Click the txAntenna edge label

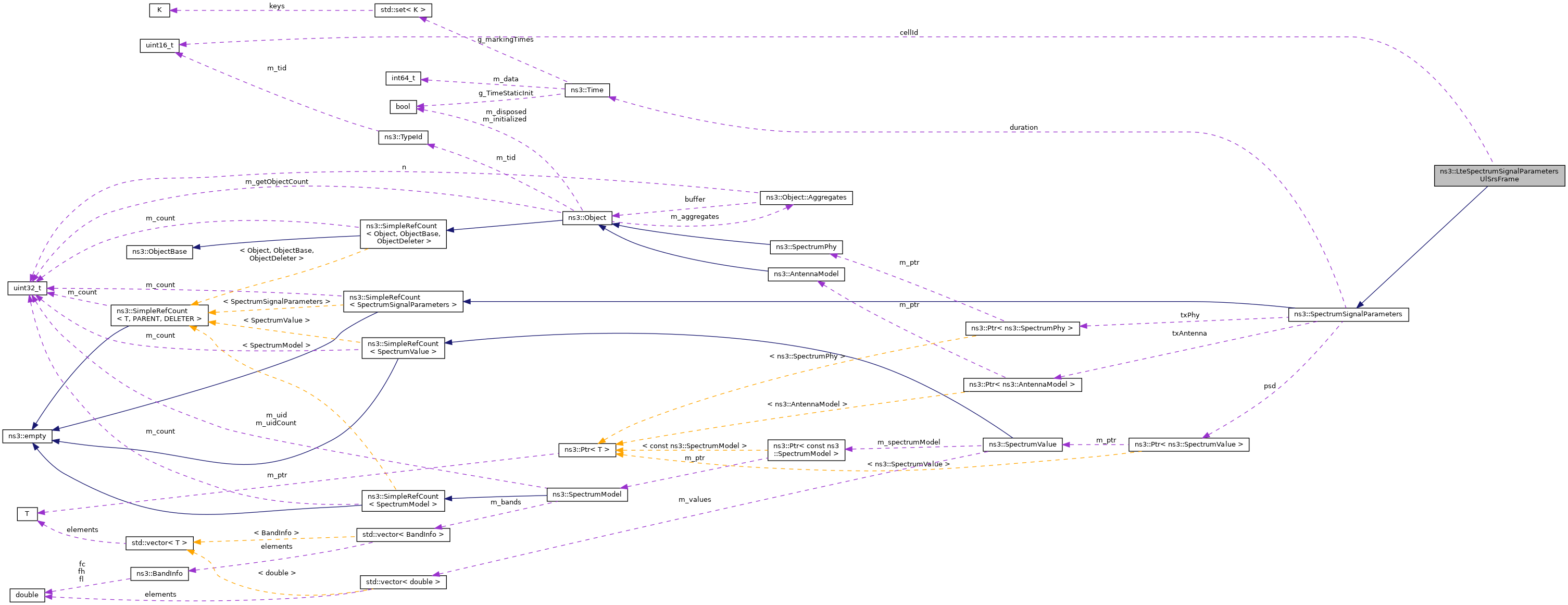click(1189, 334)
